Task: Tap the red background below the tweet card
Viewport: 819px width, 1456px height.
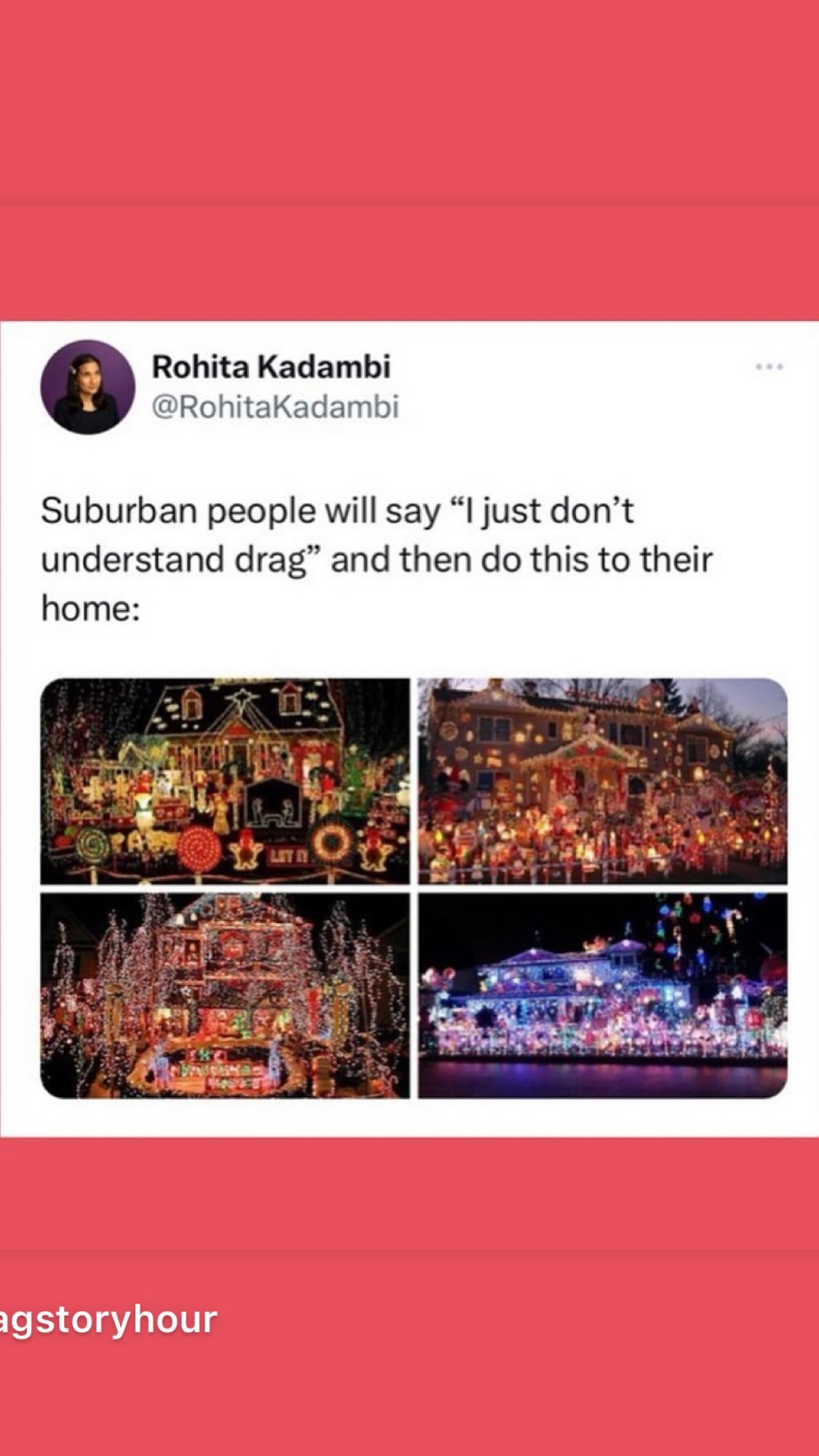Action: [409, 1194]
